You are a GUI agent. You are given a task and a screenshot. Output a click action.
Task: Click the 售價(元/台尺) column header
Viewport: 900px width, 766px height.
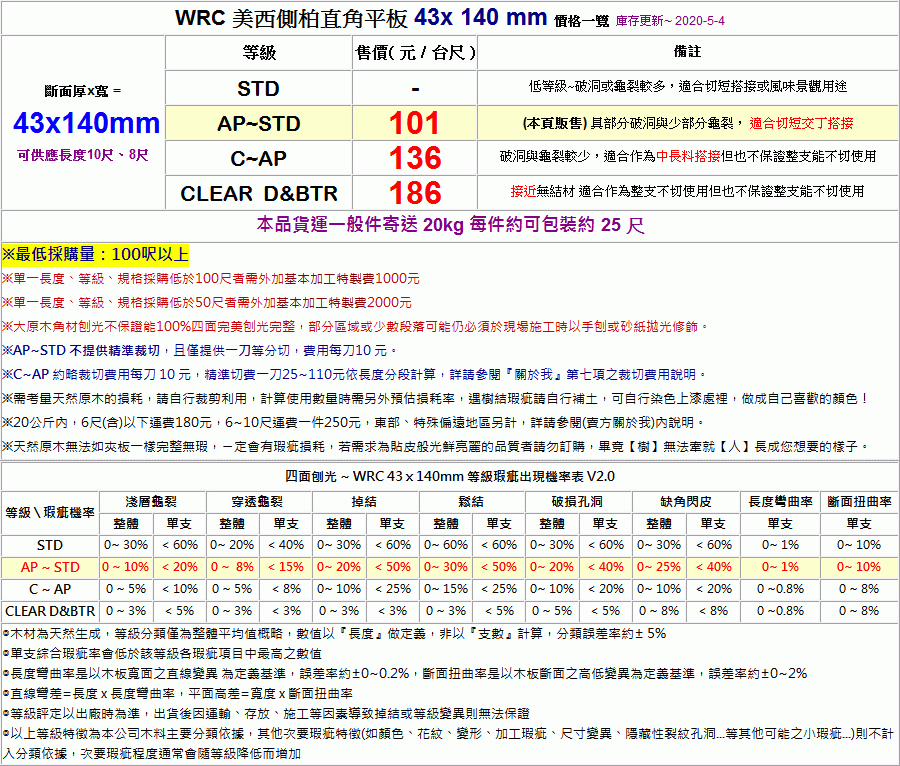click(414, 53)
